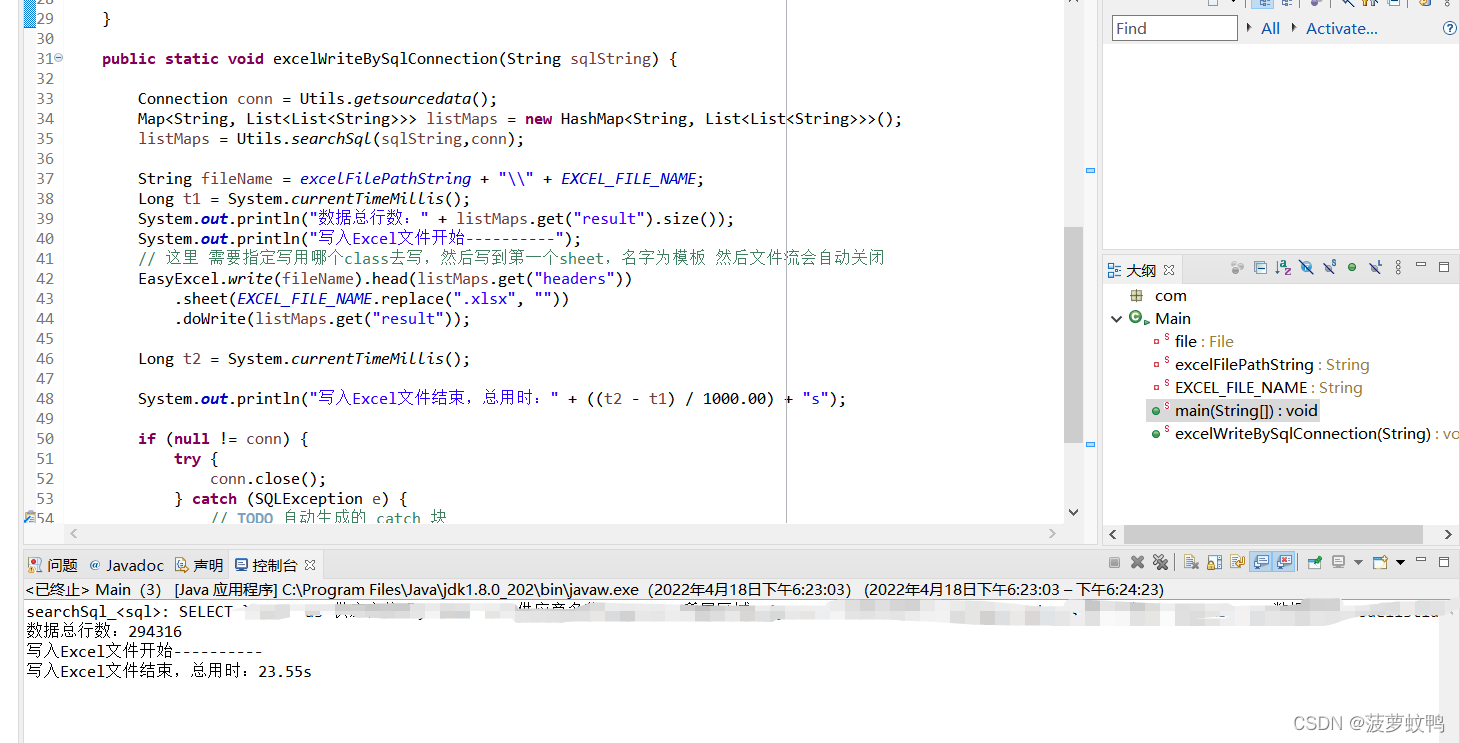Expand arrow before Activate... link
The height and width of the screenshot is (743, 1460).
coord(1295,29)
